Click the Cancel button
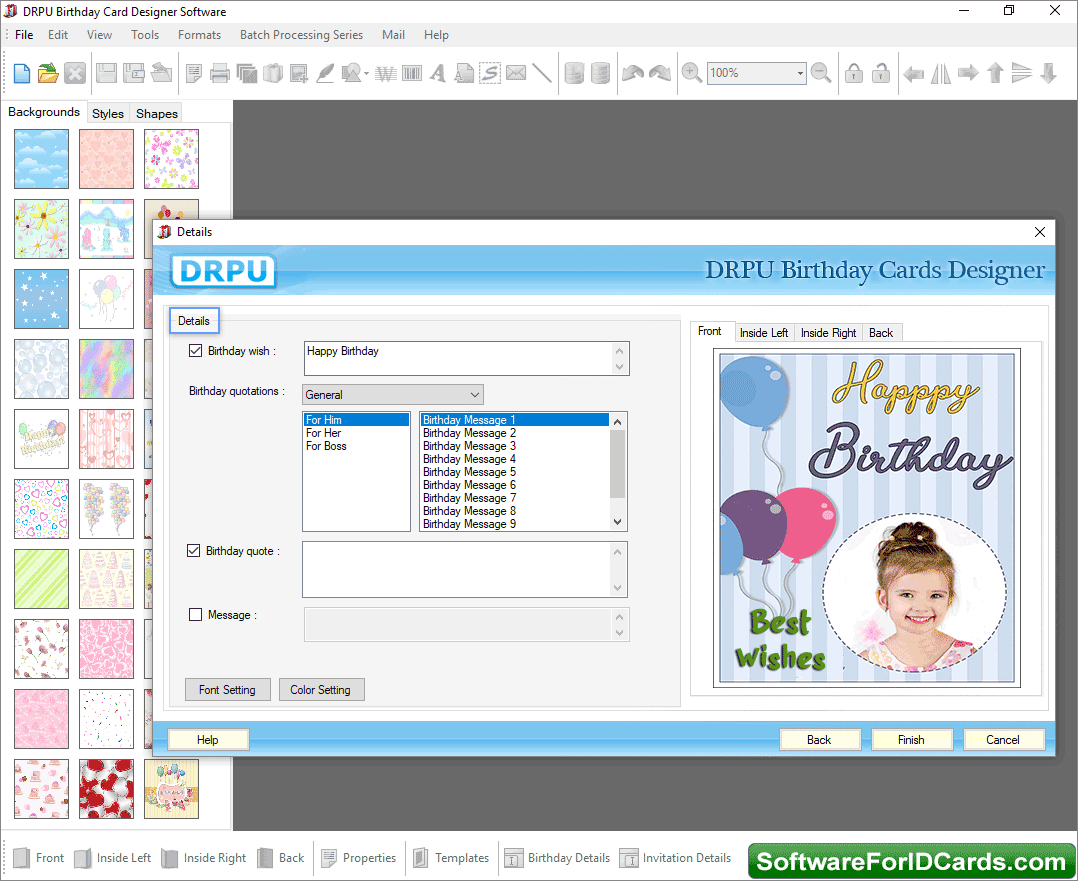The image size is (1078, 881). (1003, 740)
